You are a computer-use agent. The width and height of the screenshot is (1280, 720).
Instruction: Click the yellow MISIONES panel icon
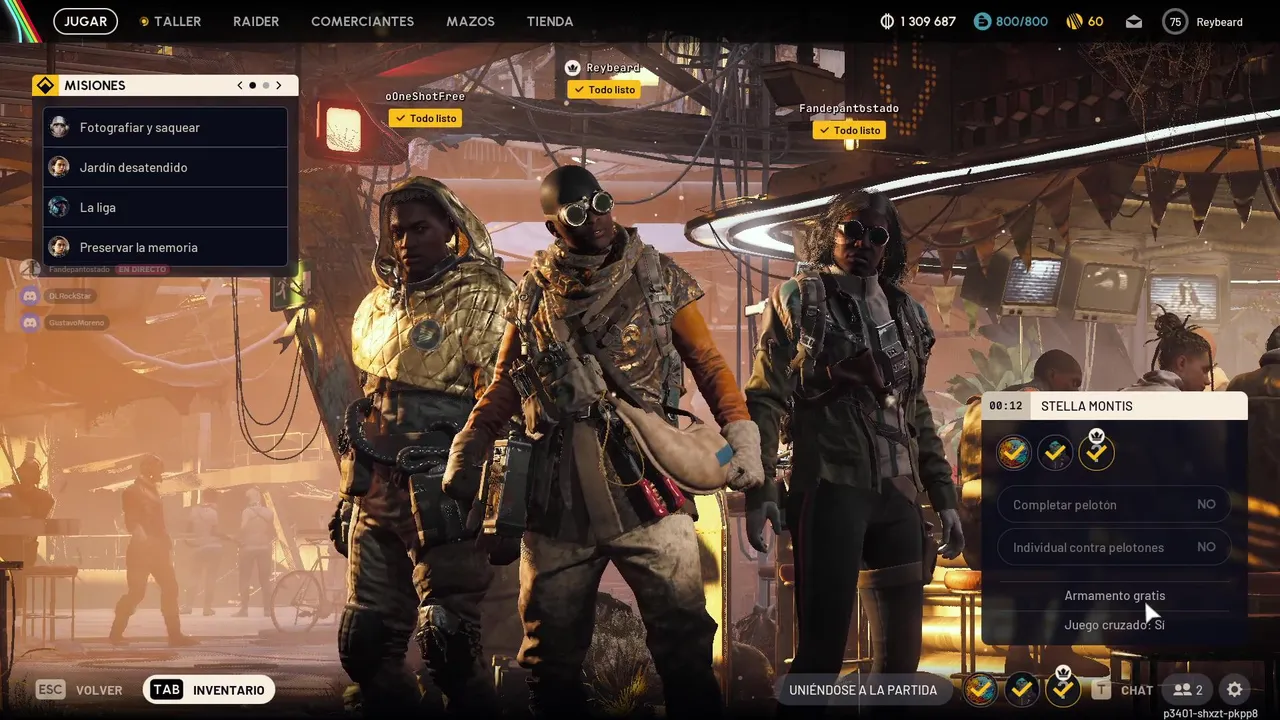click(44, 86)
